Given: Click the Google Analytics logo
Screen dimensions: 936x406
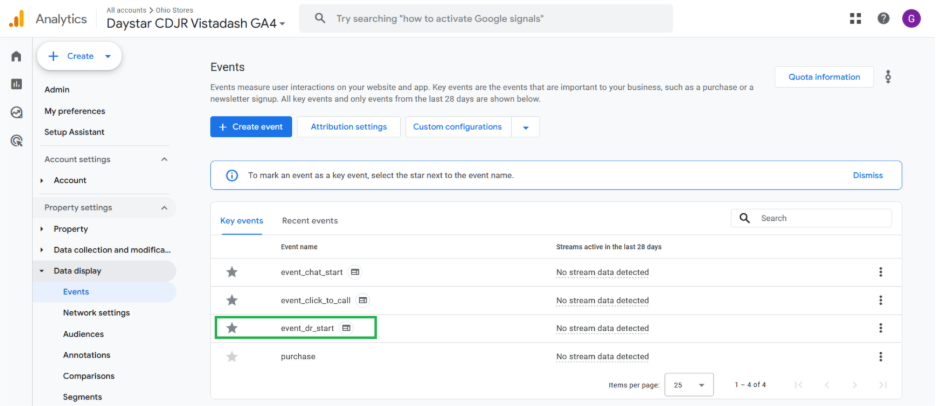Looking at the screenshot, I should (16, 19).
